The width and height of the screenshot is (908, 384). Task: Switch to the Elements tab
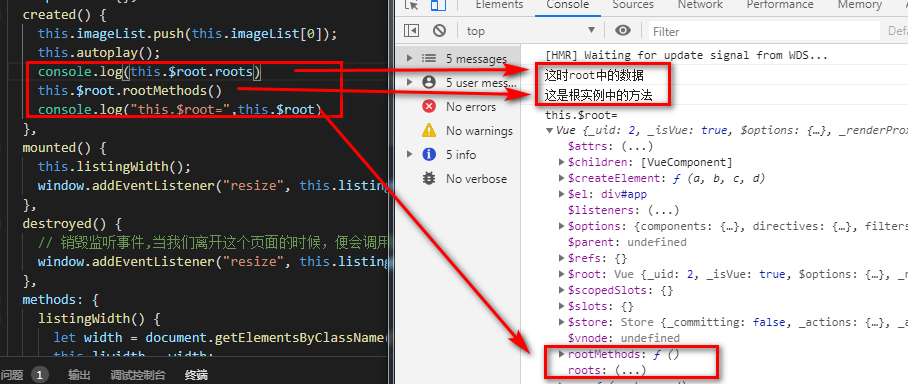499,5
